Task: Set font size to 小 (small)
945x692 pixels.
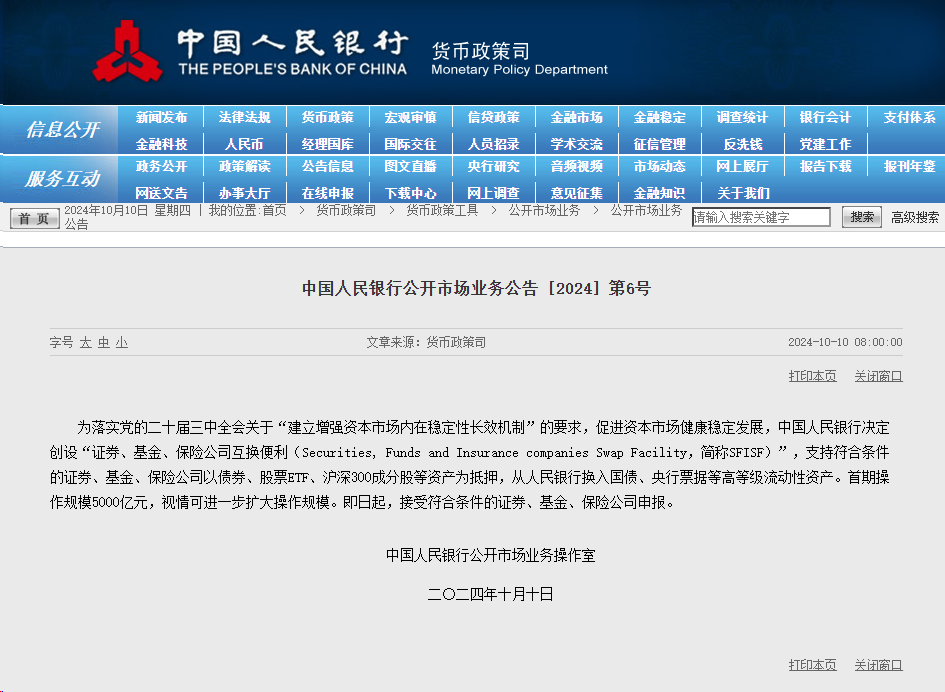Action: (x=122, y=342)
